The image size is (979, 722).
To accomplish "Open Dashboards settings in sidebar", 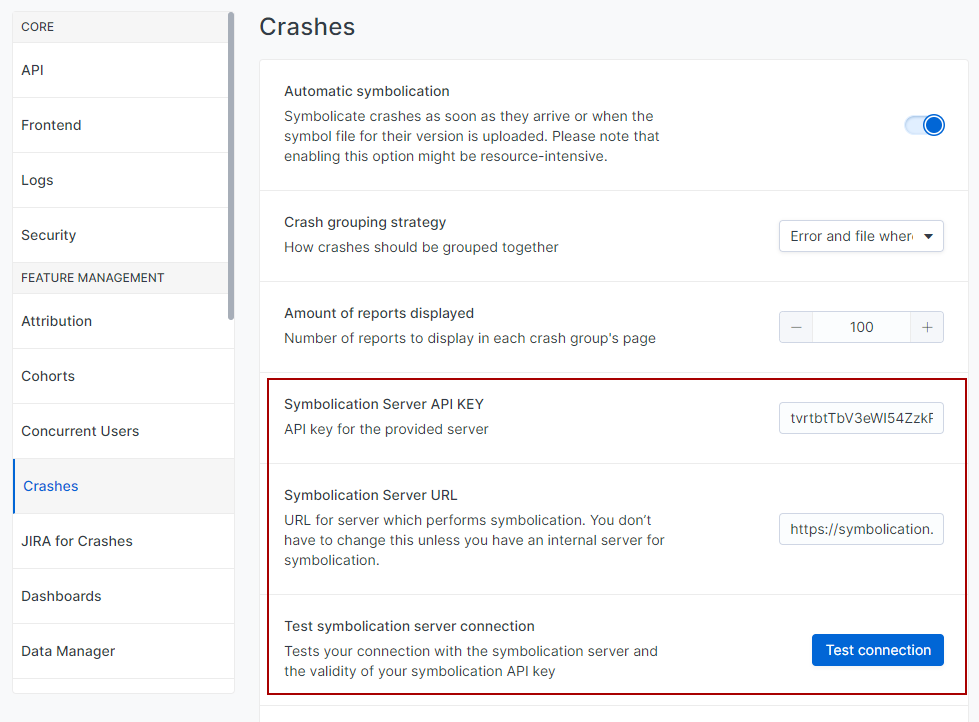I will coord(124,596).
